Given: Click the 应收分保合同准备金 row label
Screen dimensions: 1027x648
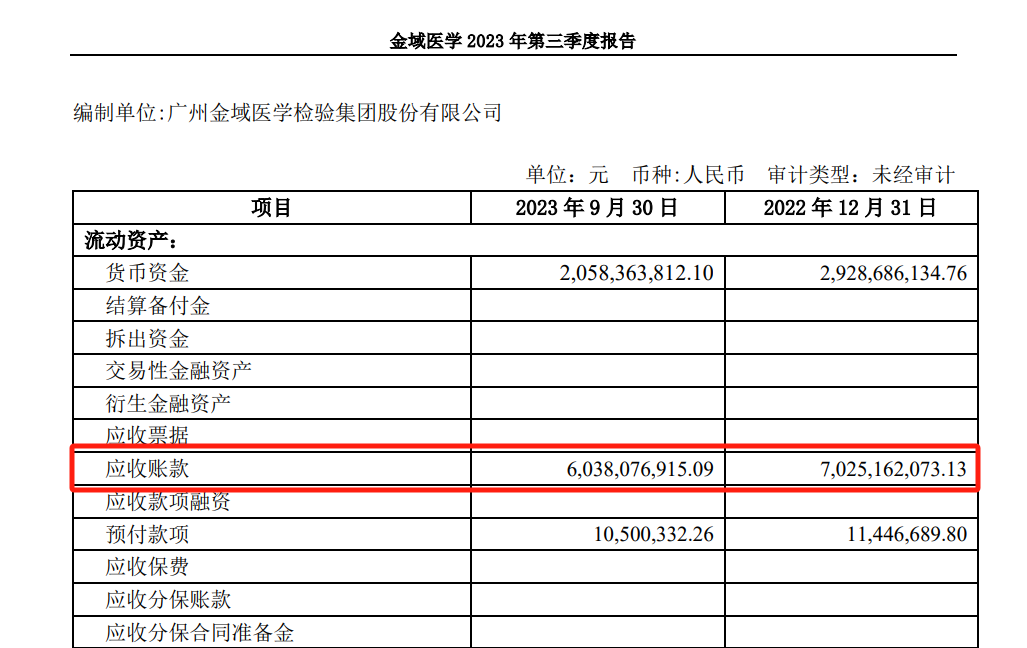Looking at the screenshot, I should (x=200, y=632).
